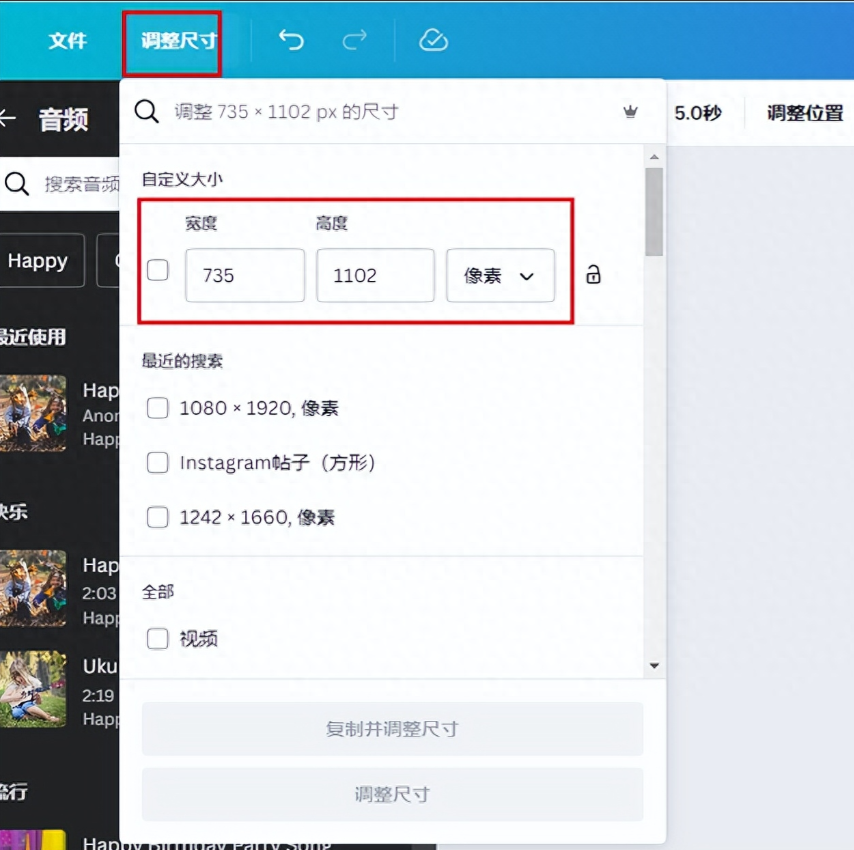The image size is (854, 850).
Task: Click the cloud save status icon
Action: click(433, 40)
